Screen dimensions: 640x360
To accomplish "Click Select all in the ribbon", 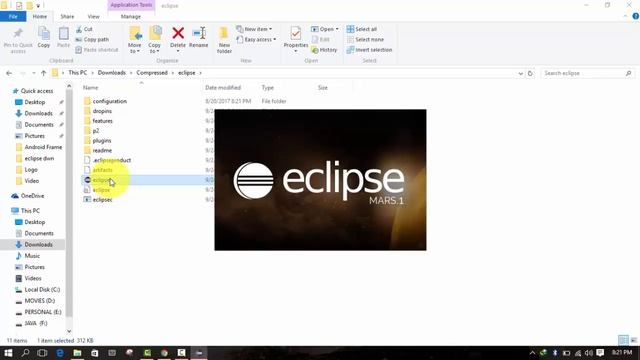I will pos(362,29).
